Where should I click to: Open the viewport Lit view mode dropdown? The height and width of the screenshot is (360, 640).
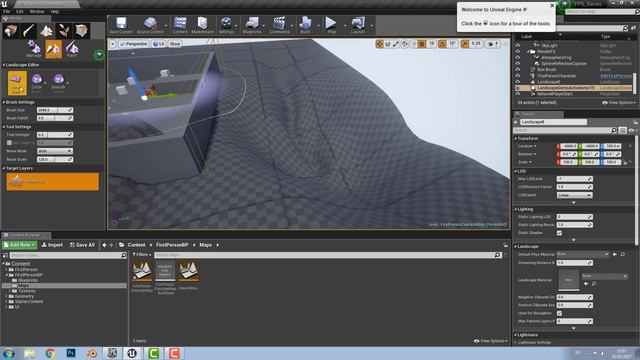tap(159, 44)
